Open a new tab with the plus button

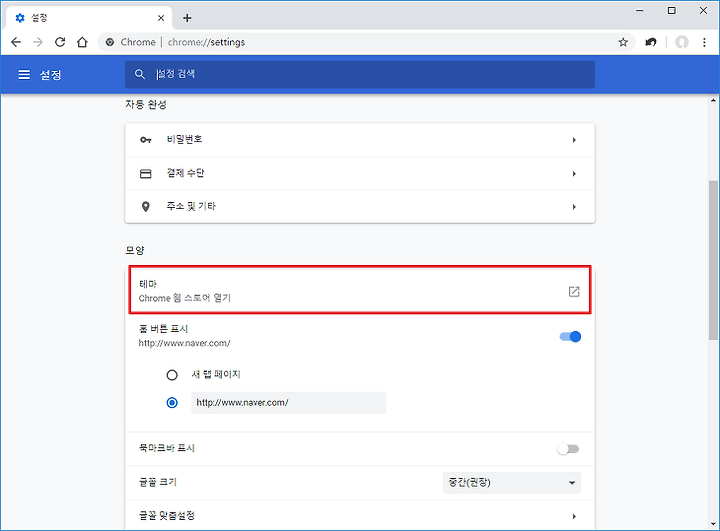coord(187,18)
